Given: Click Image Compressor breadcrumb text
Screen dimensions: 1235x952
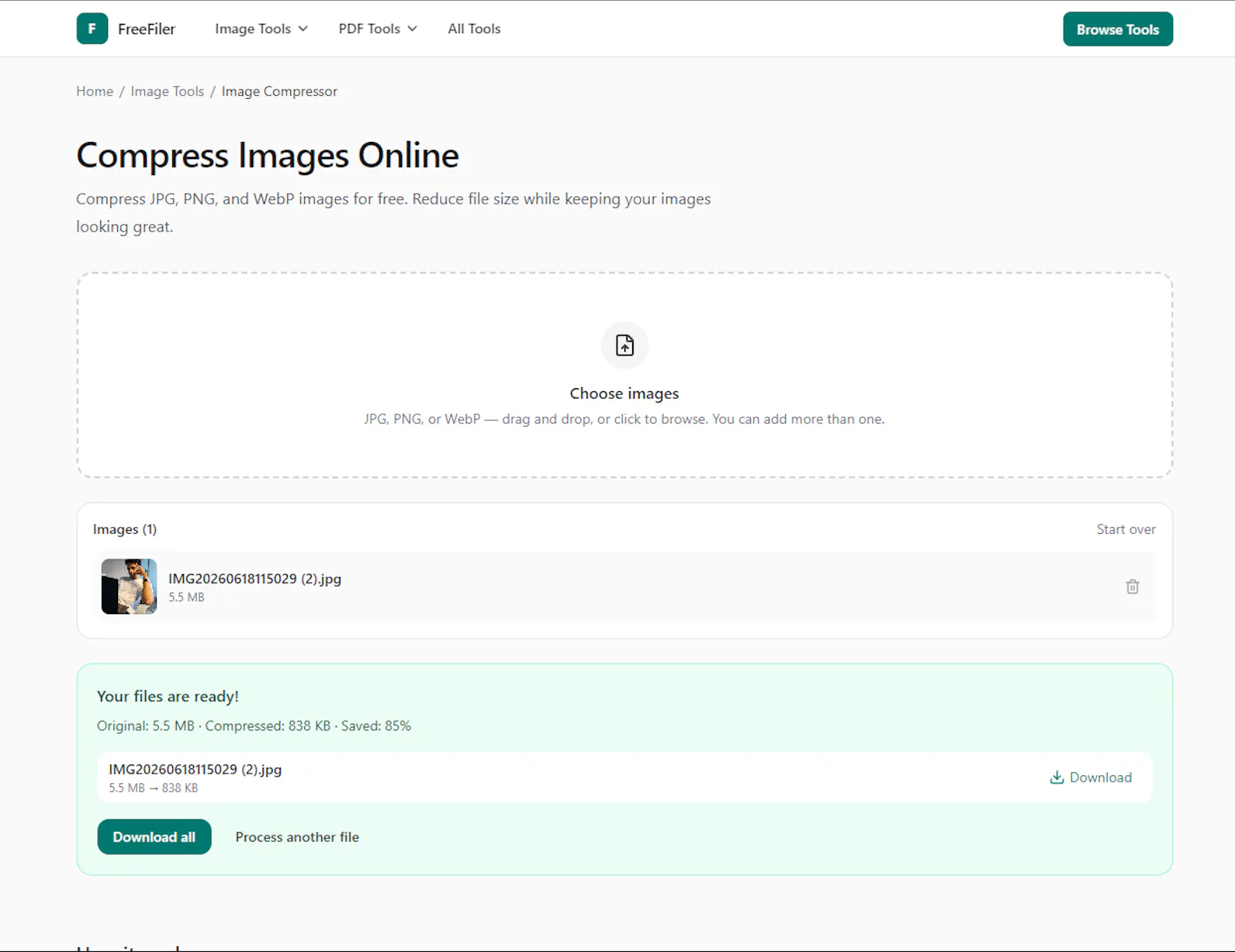Looking at the screenshot, I should click(x=279, y=91).
